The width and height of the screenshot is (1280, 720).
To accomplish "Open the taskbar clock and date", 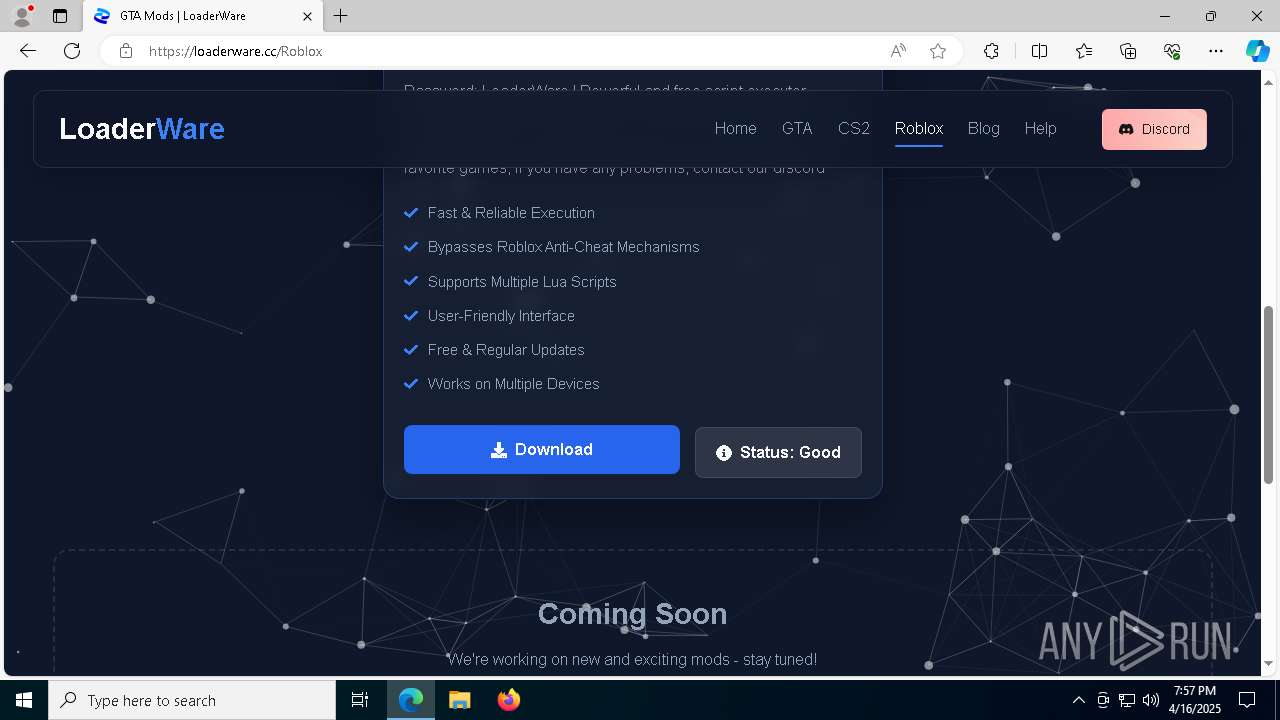I will pos(1195,700).
